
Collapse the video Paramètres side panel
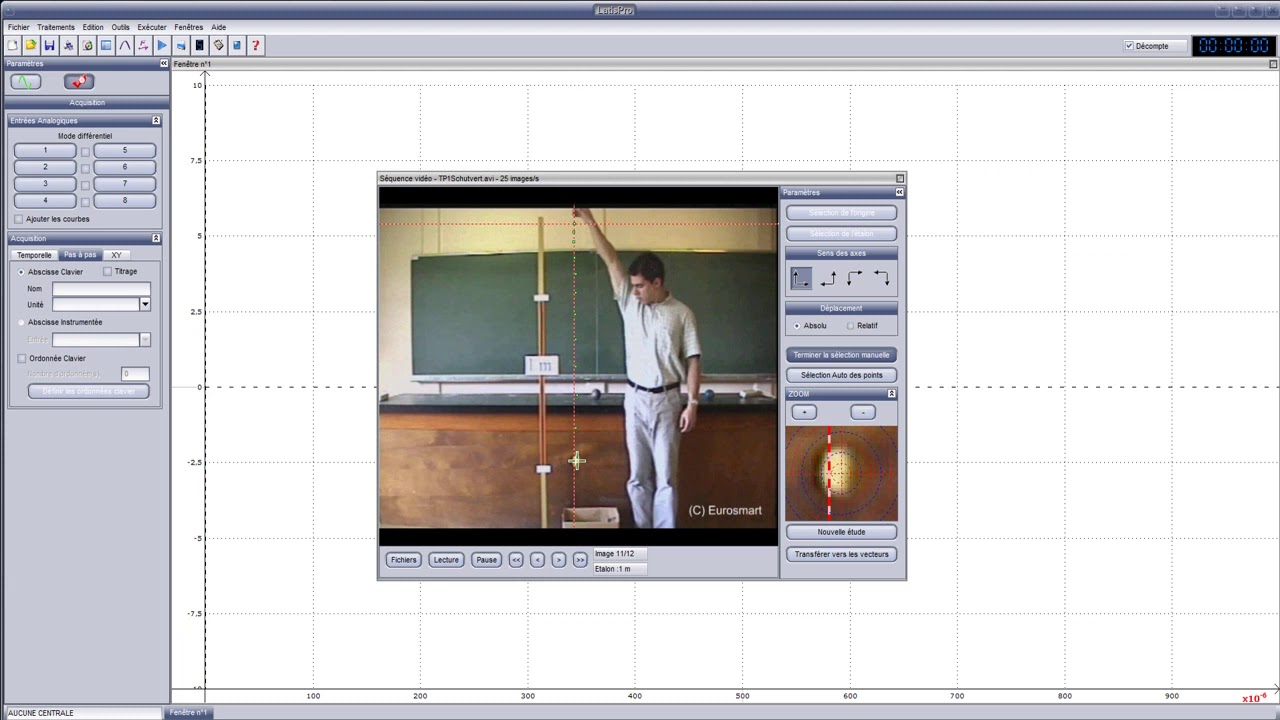(x=900, y=192)
